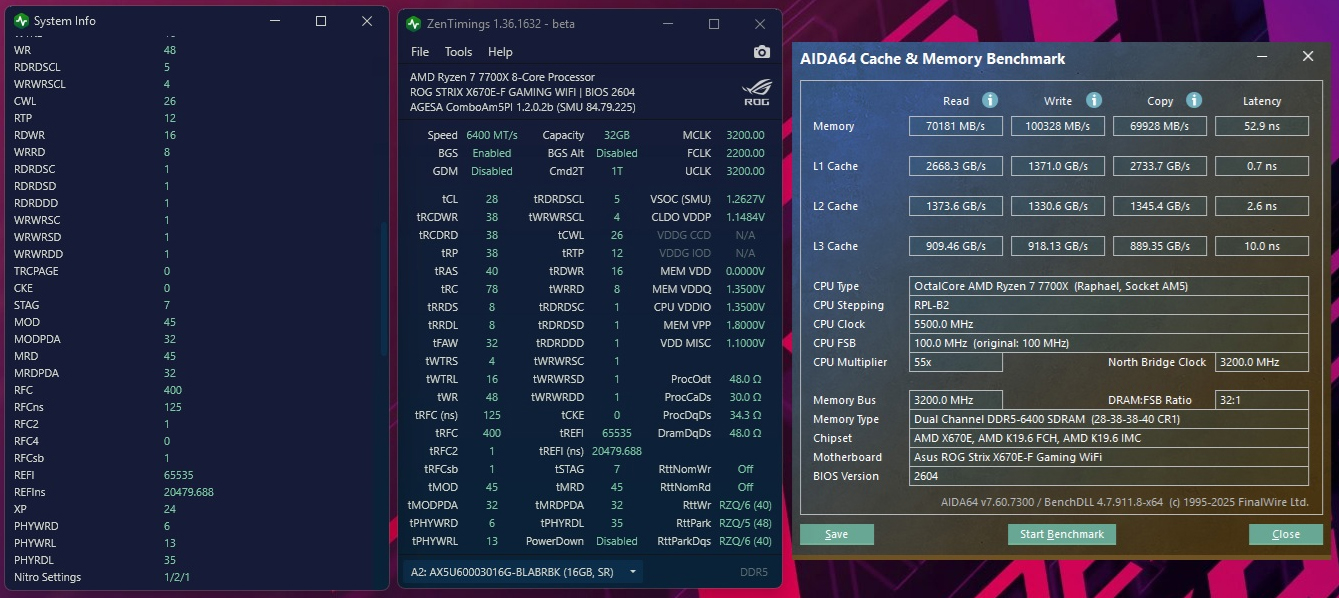Viewport: 1339px width, 598px height.
Task: Click the ZenTimings app icon in title bar
Action: tap(414, 23)
